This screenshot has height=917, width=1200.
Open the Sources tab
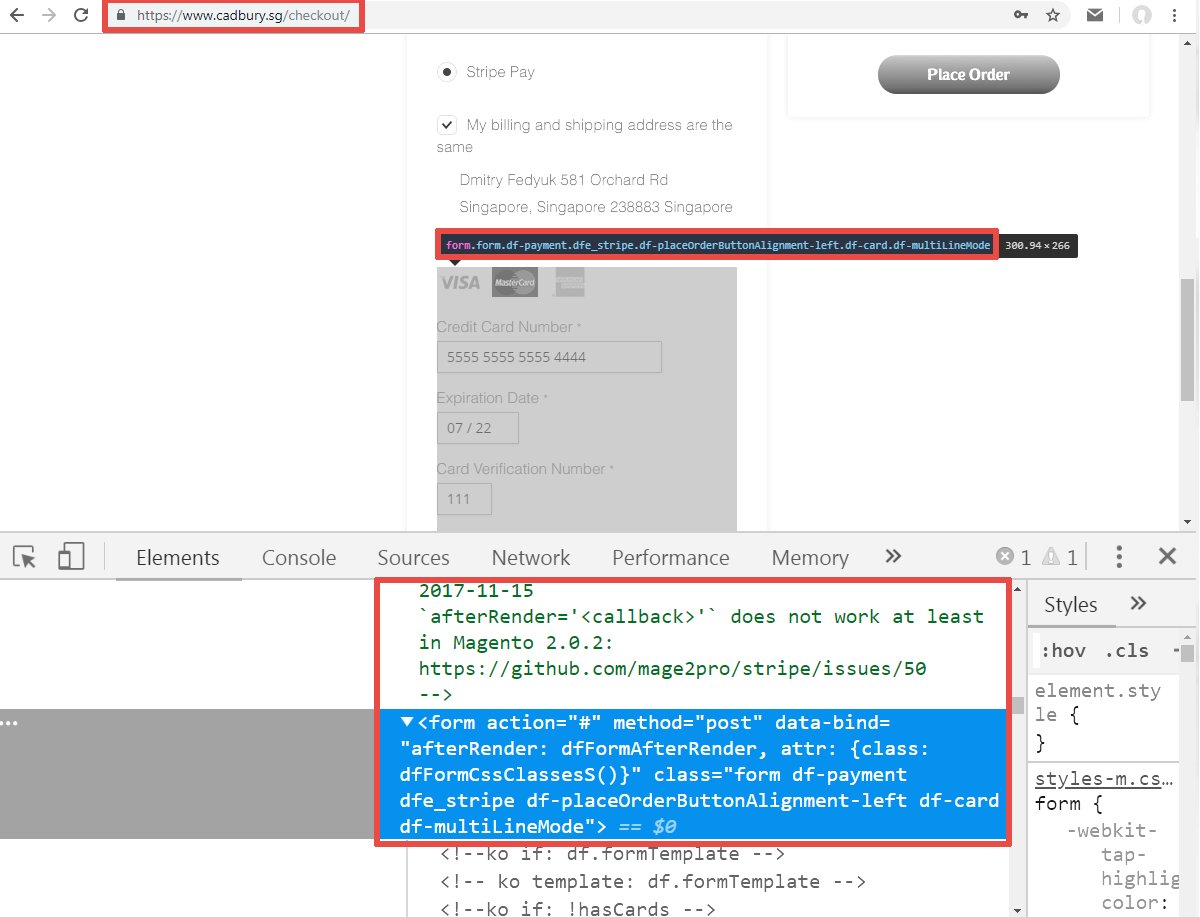click(x=413, y=558)
